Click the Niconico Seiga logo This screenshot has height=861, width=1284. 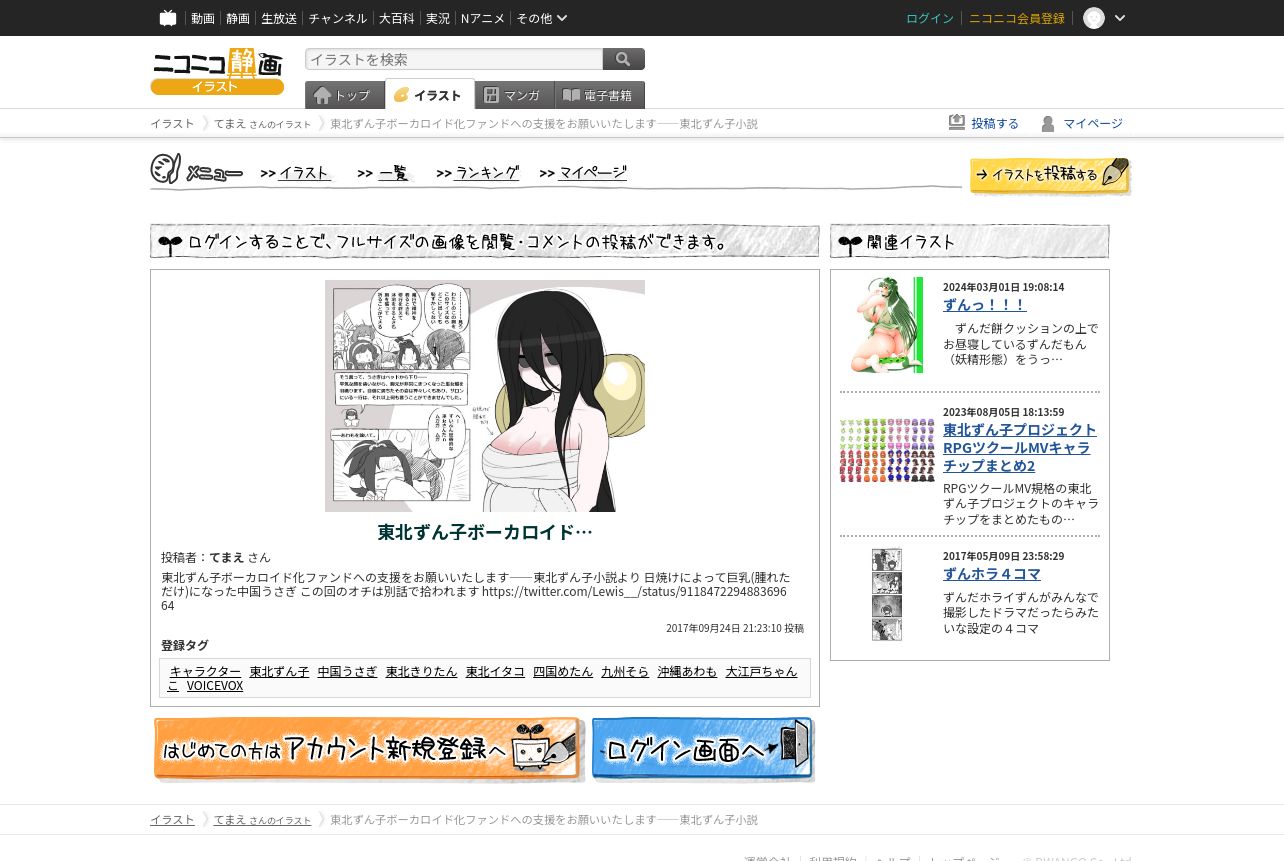(x=217, y=71)
